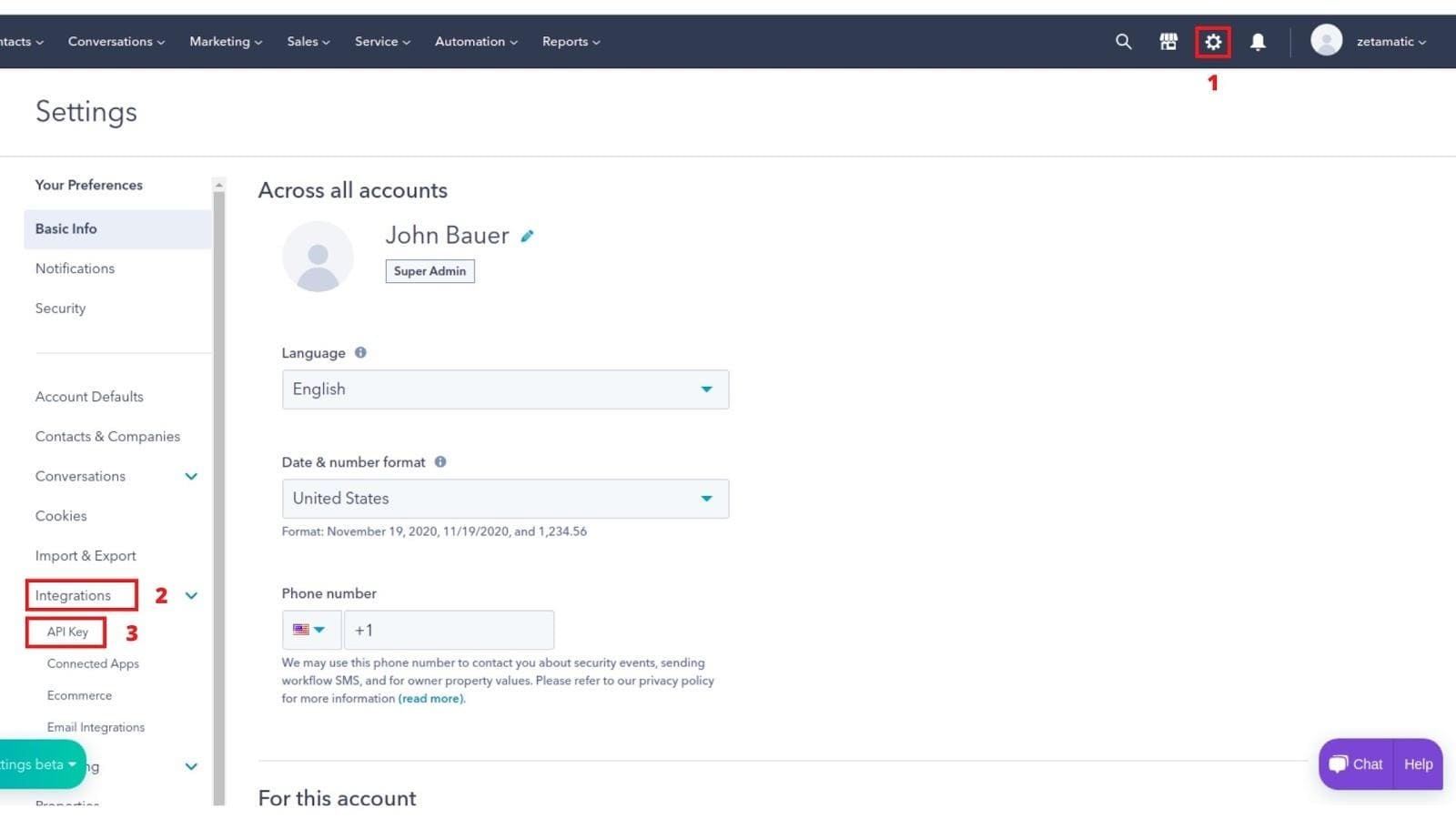
Task: Follow the read more privacy link
Action: tap(431, 699)
